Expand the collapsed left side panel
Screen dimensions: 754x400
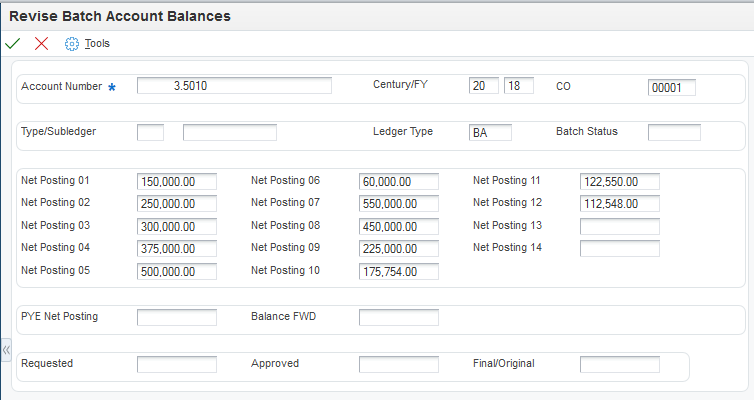(6, 350)
